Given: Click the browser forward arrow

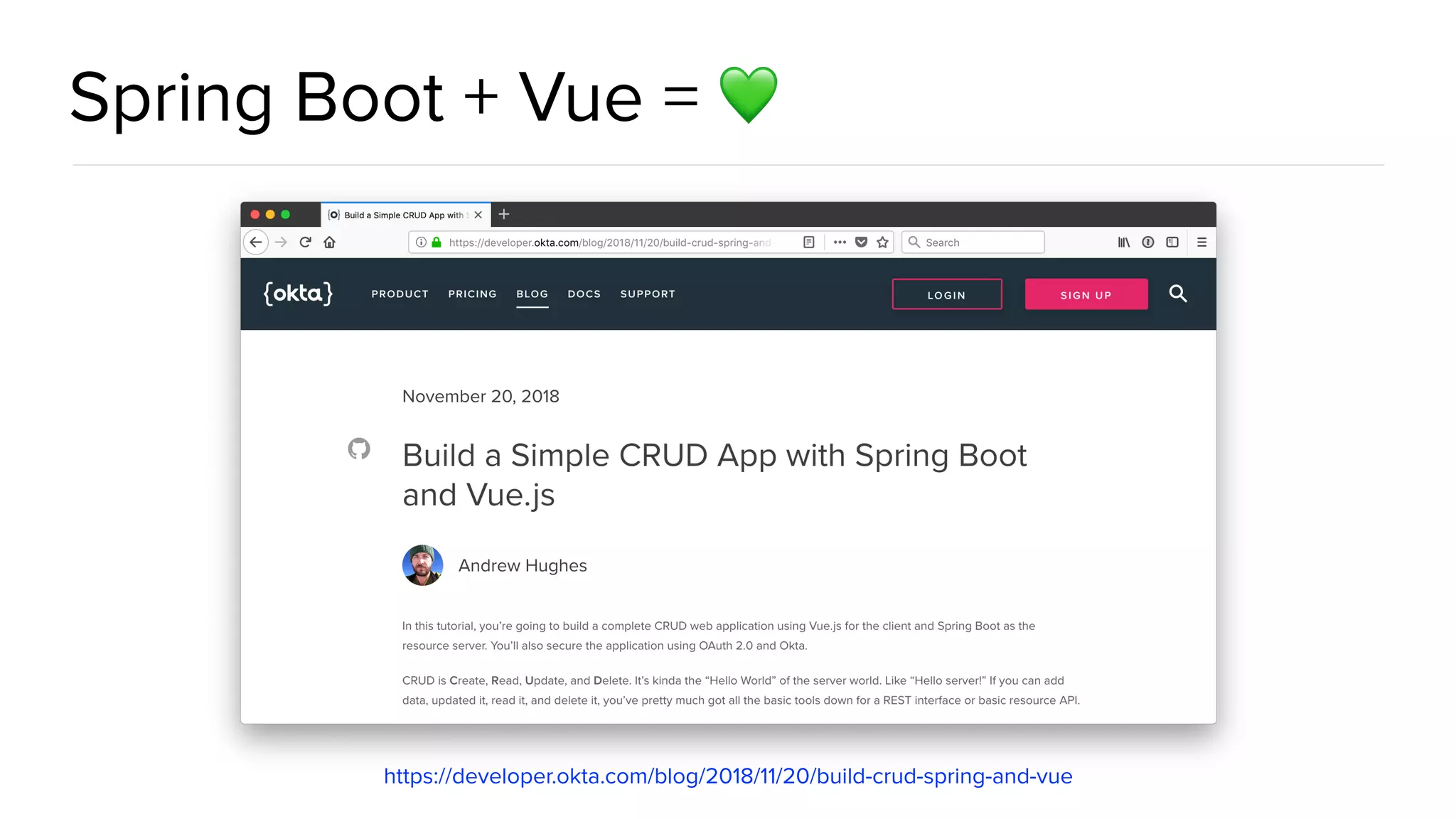Looking at the screenshot, I should [x=281, y=242].
